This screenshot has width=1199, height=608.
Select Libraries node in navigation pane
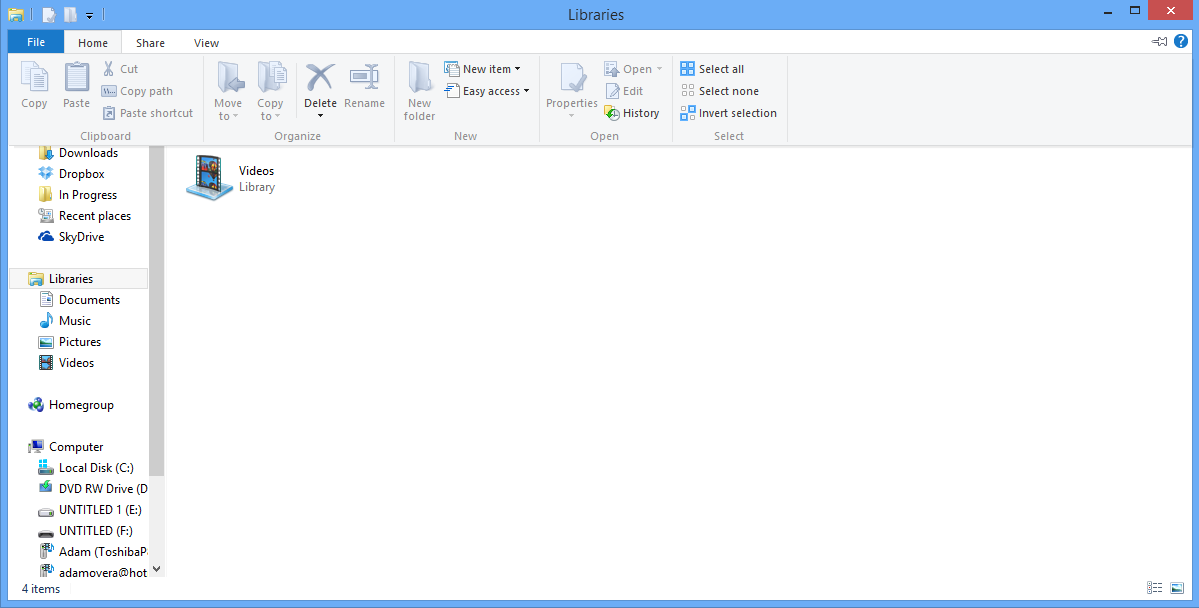point(79,278)
